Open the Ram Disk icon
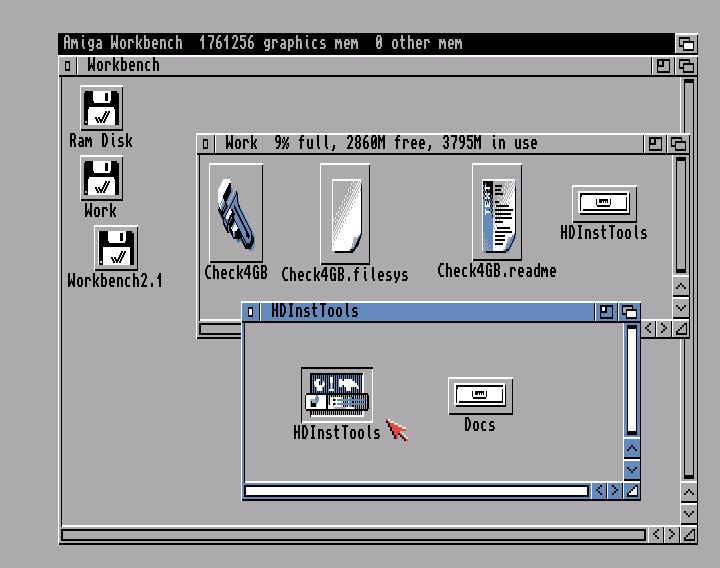This screenshot has height=568, width=720. (101, 109)
